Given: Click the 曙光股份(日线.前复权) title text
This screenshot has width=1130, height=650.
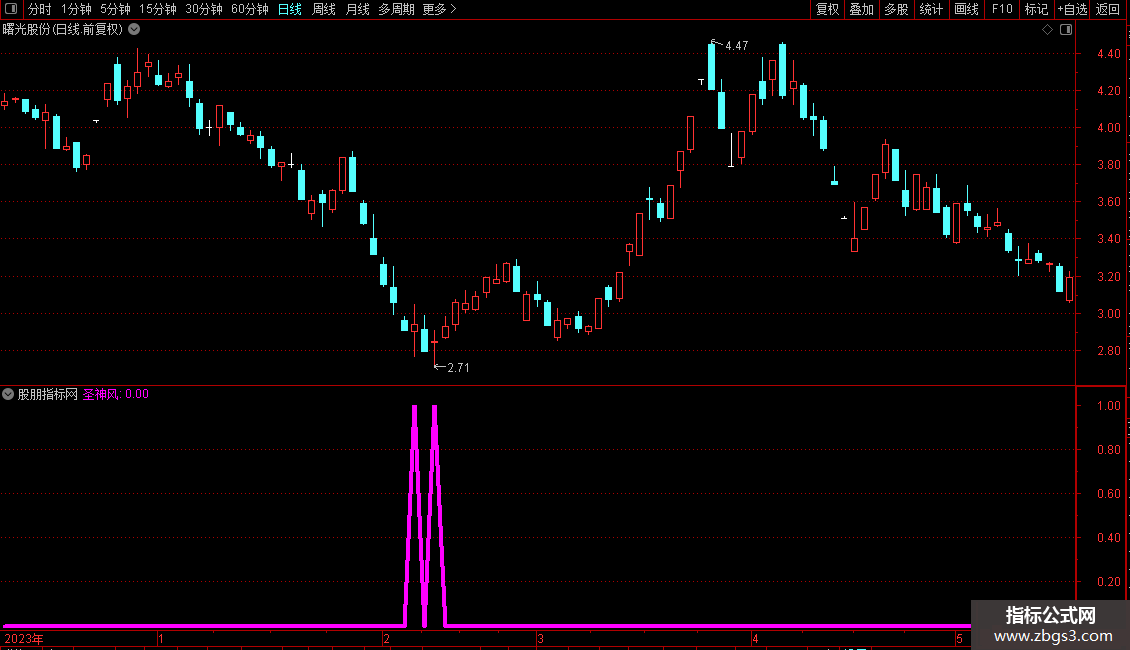Looking at the screenshot, I should (x=63, y=30).
